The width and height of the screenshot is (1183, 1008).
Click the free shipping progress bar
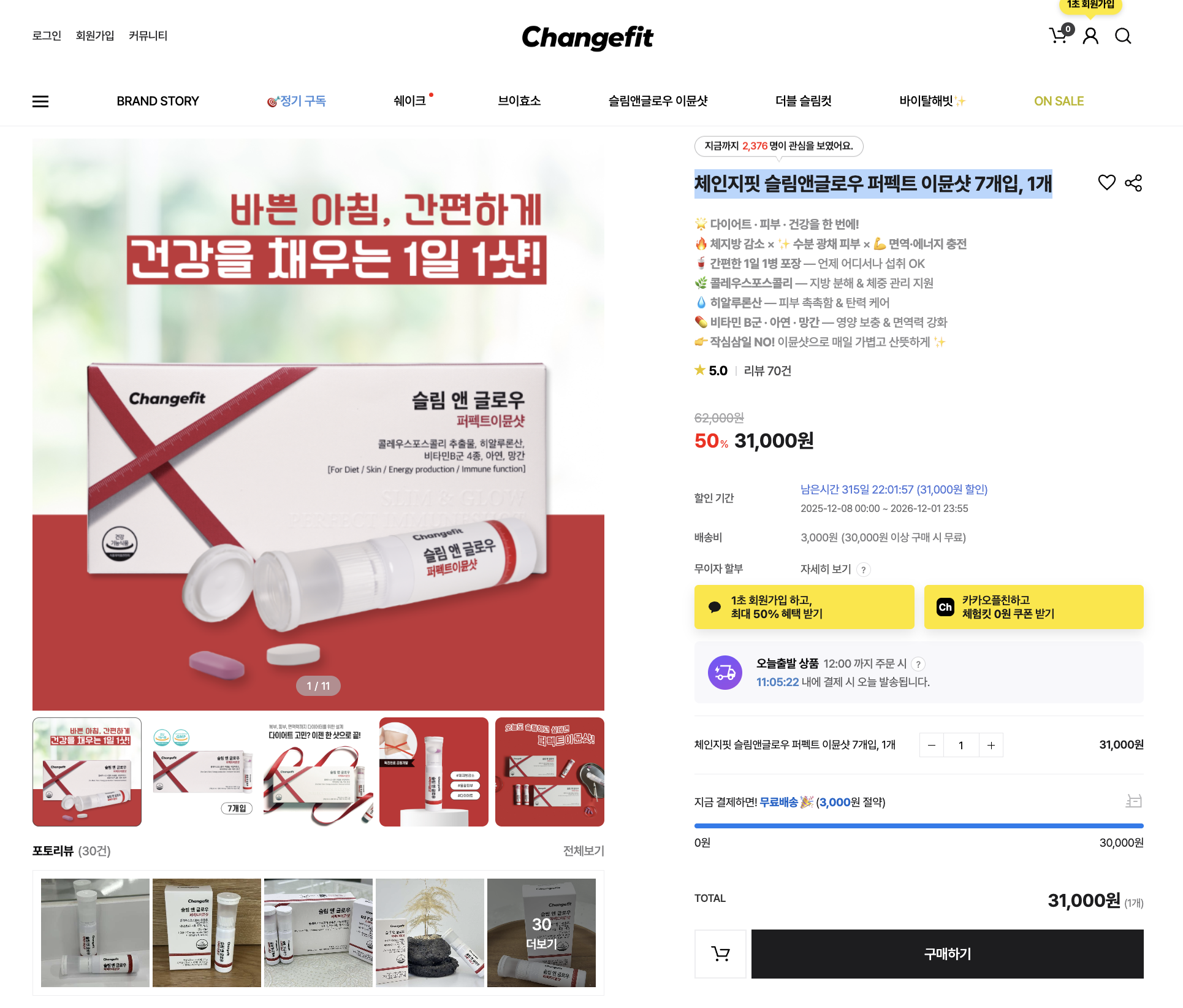point(919,826)
